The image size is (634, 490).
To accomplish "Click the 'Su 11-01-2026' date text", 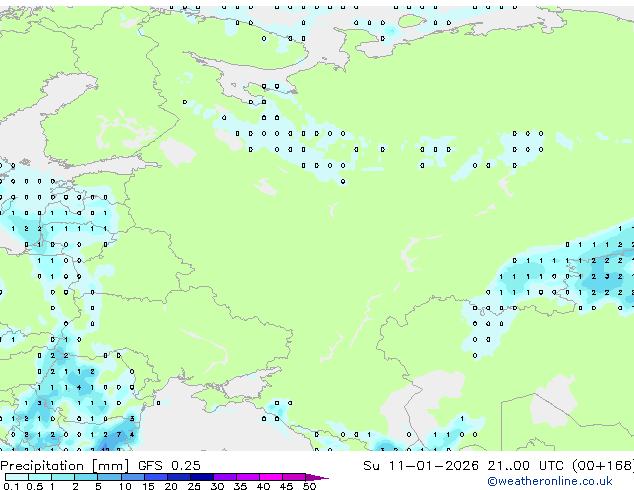I will coord(421,466).
